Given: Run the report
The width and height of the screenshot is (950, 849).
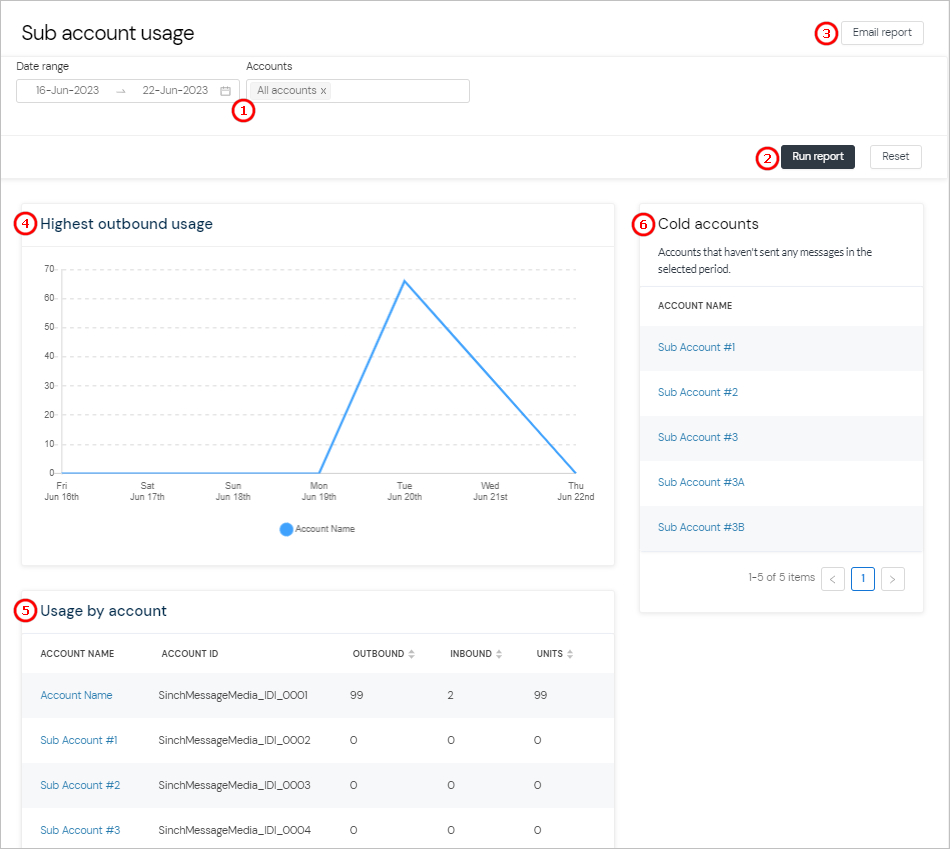Looking at the screenshot, I should tap(817, 157).
